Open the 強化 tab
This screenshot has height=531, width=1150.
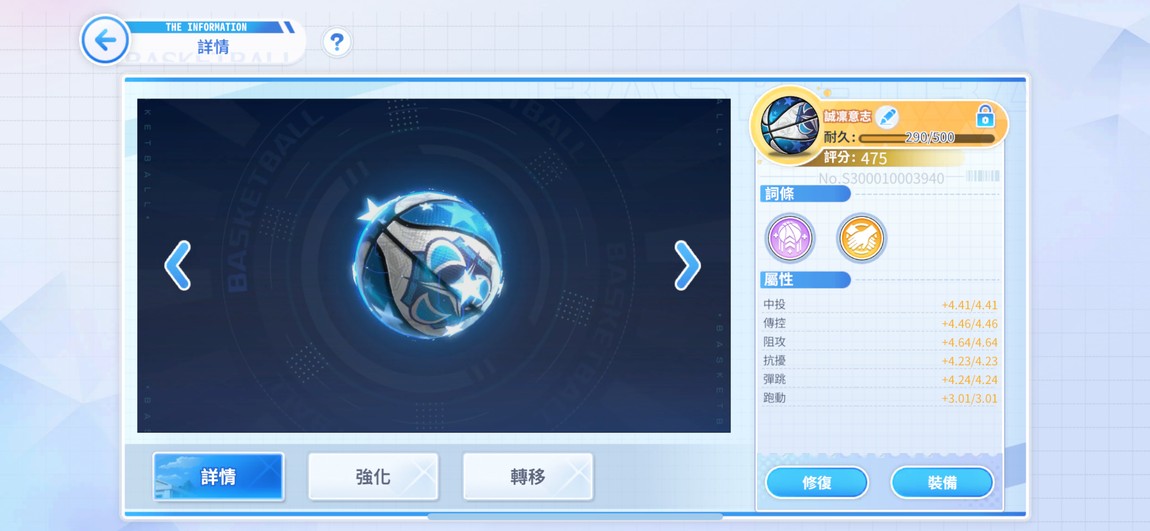click(x=373, y=477)
